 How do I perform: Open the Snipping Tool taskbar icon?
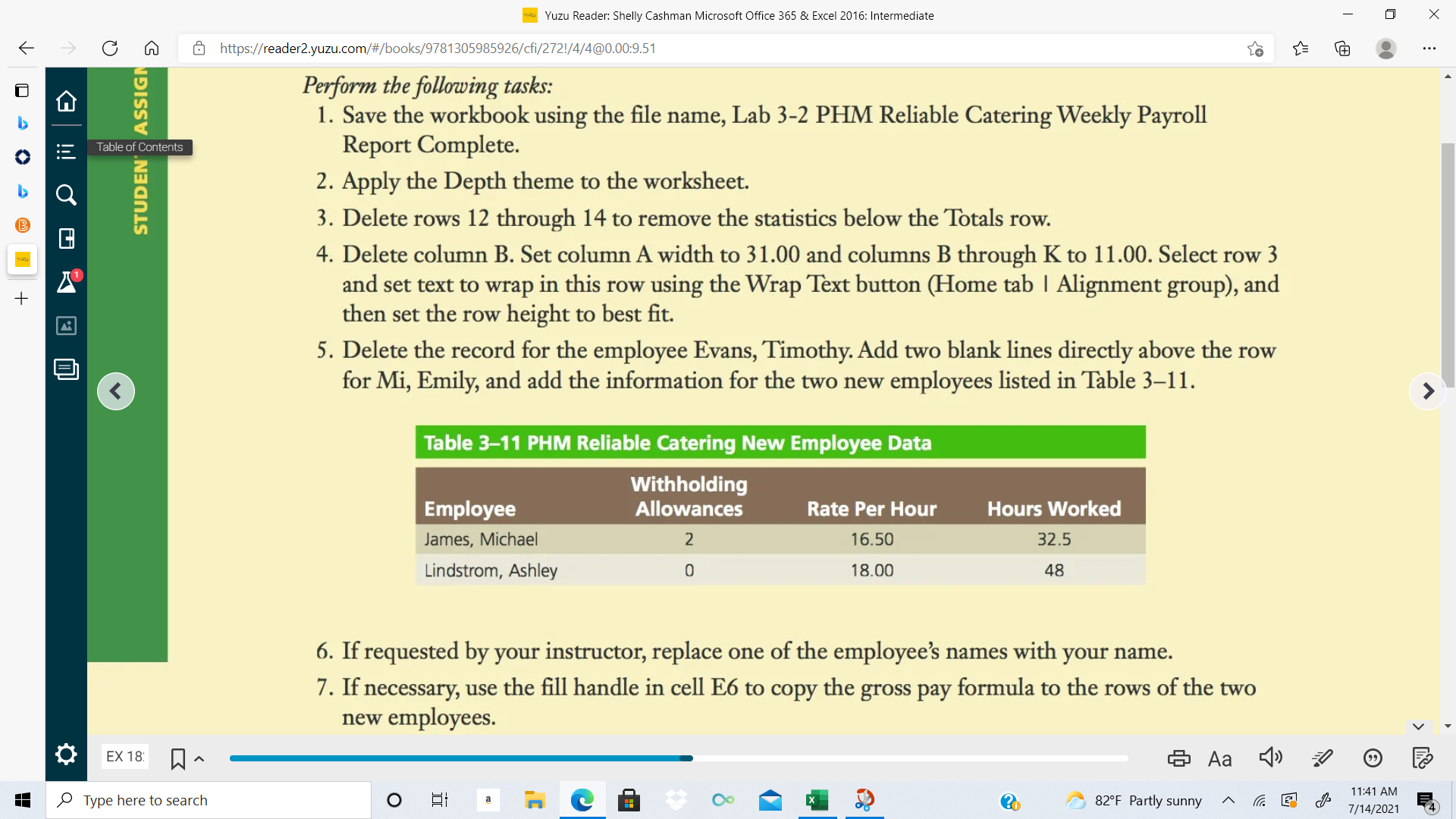click(864, 800)
